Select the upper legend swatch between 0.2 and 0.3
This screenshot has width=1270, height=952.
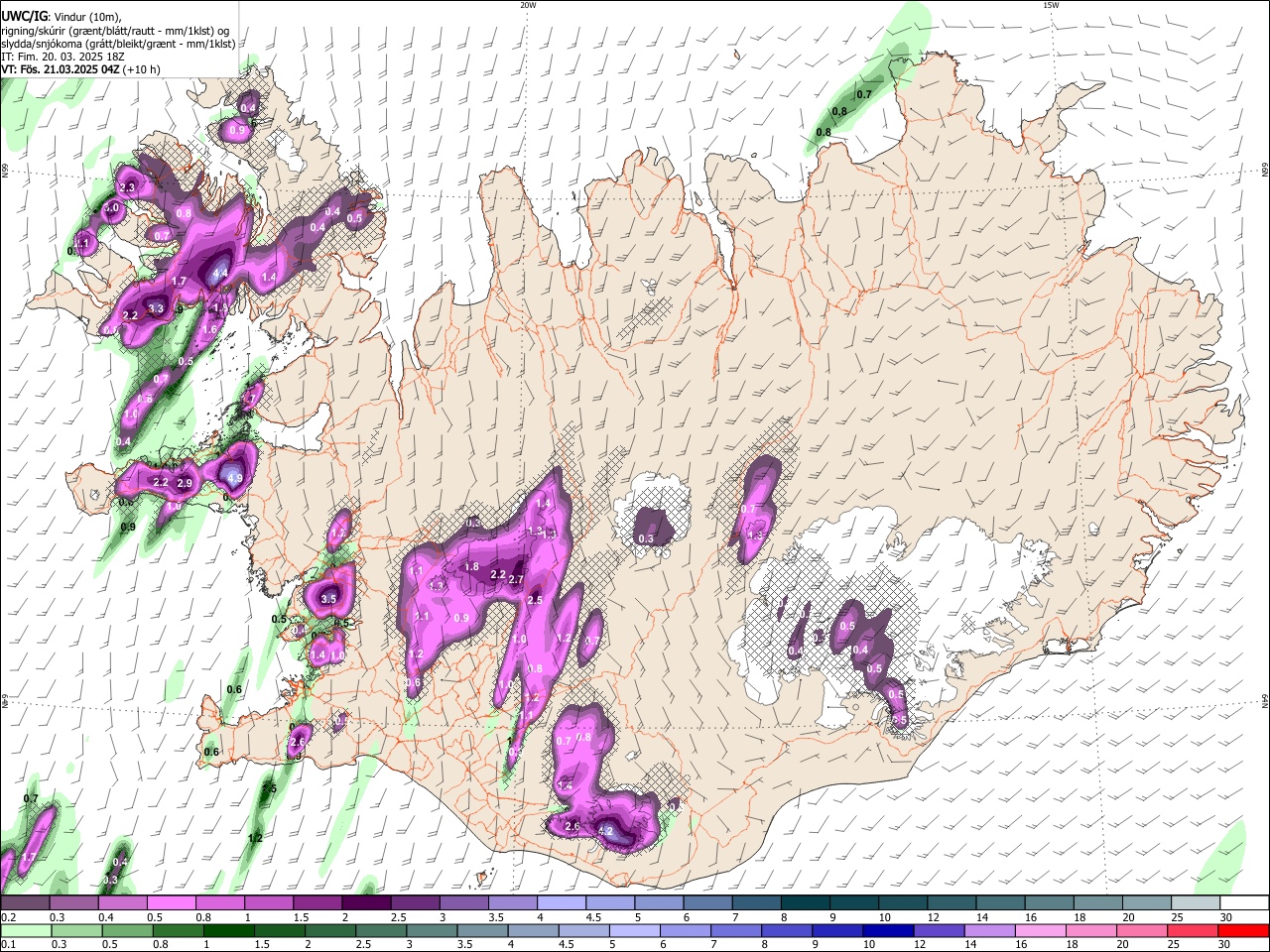pos(26,902)
